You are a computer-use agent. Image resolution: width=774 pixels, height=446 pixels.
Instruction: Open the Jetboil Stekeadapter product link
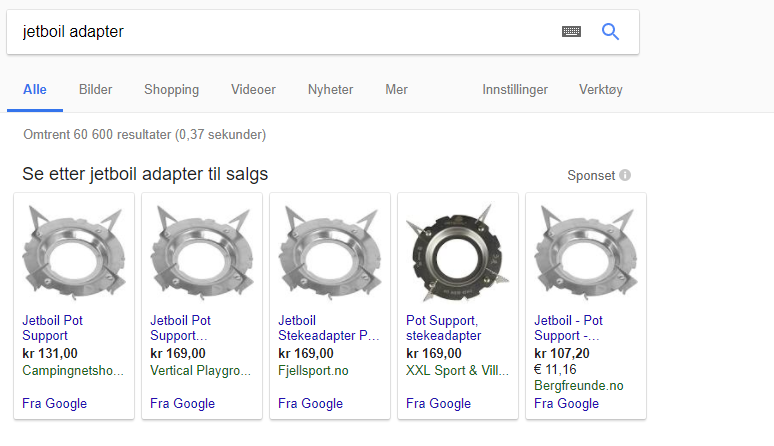328,328
